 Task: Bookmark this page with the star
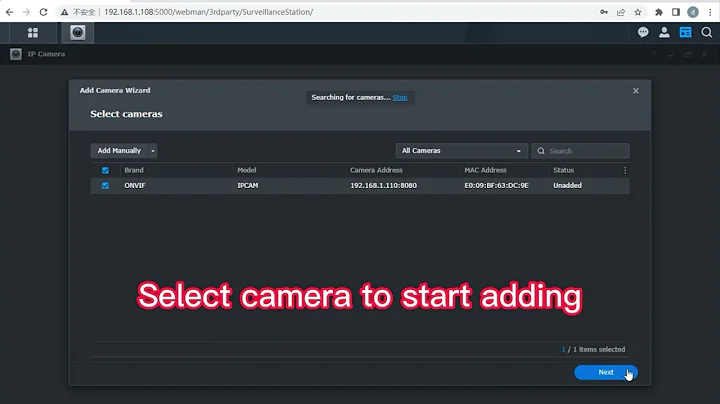pos(638,12)
